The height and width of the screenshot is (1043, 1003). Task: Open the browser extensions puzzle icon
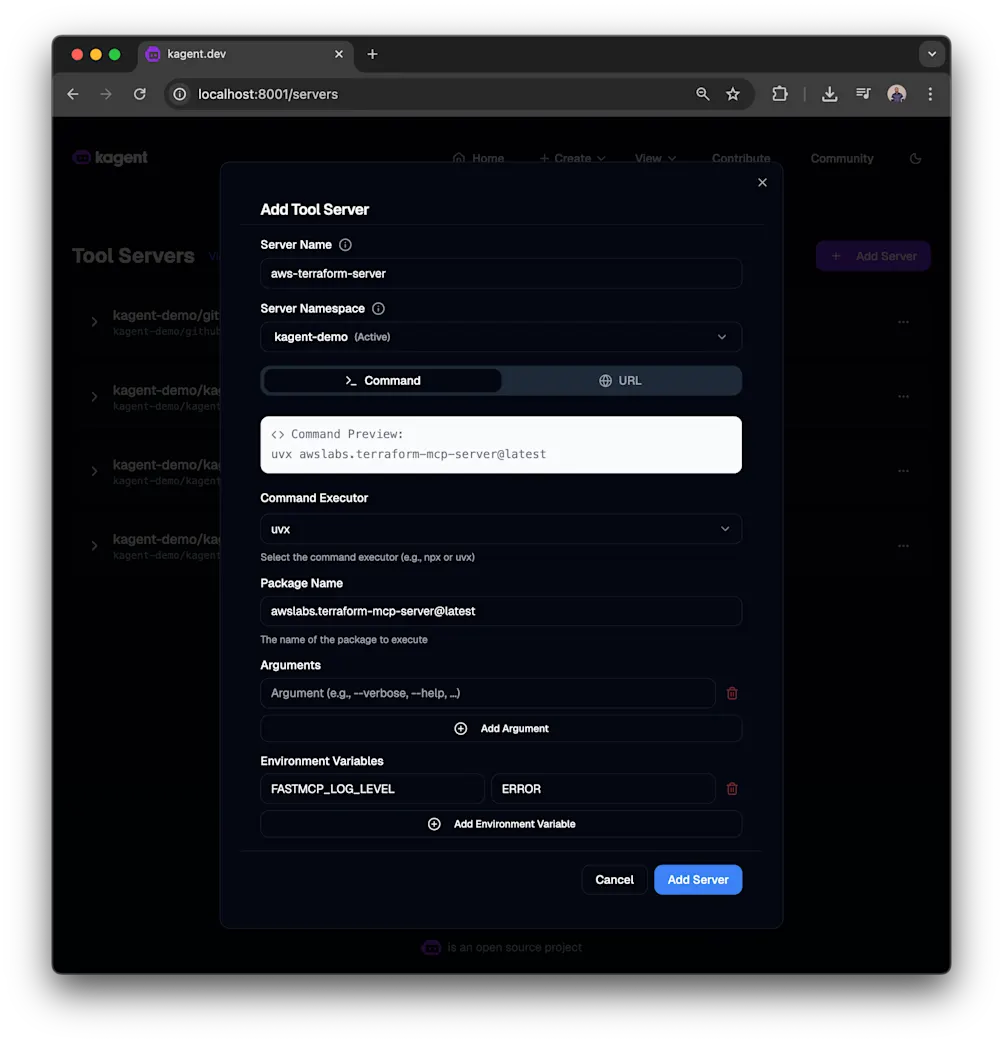point(779,93)
